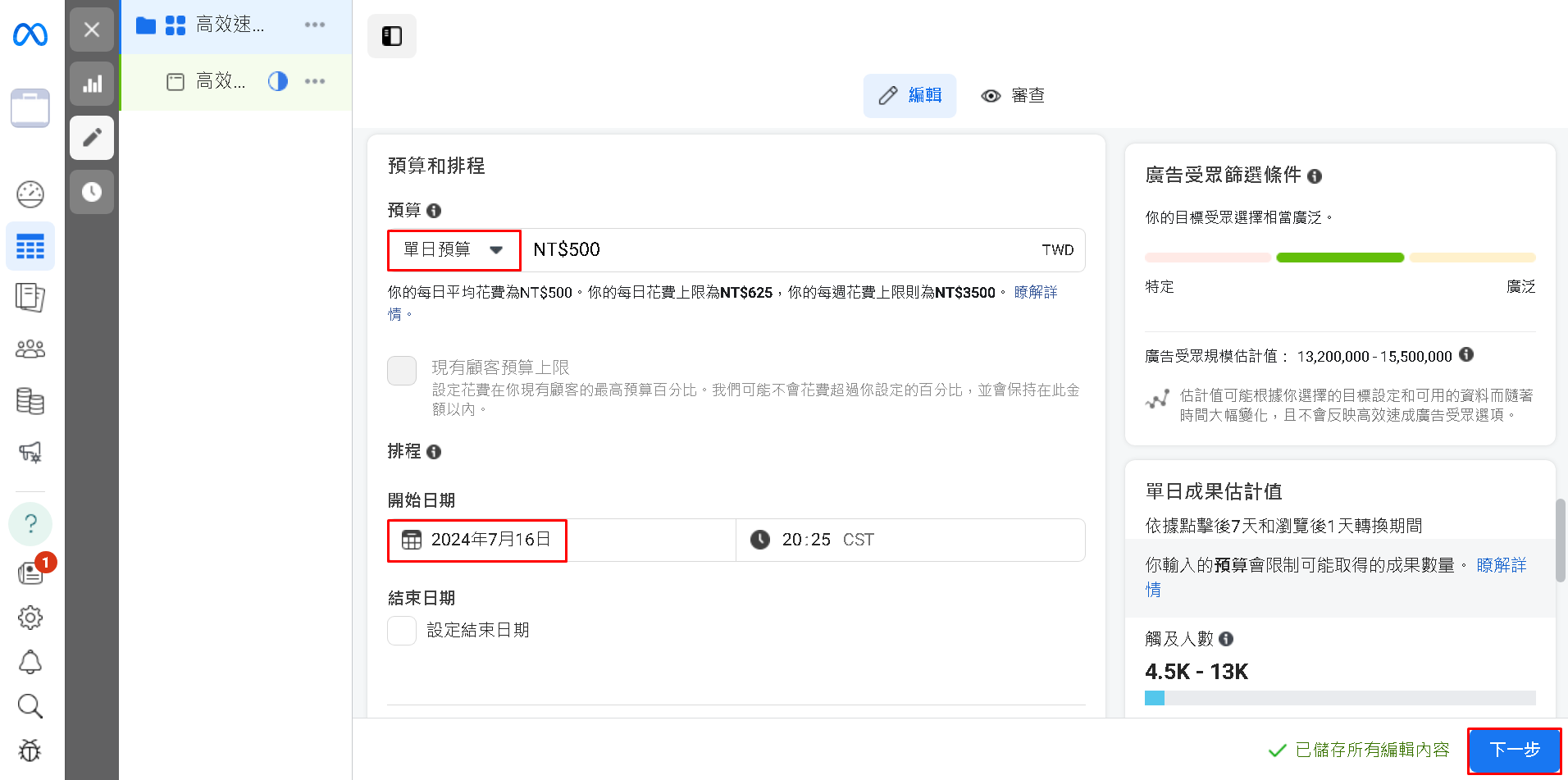Open the bug report icon
The height and width of the screenshot is (780, 1568).
[30, 750]
